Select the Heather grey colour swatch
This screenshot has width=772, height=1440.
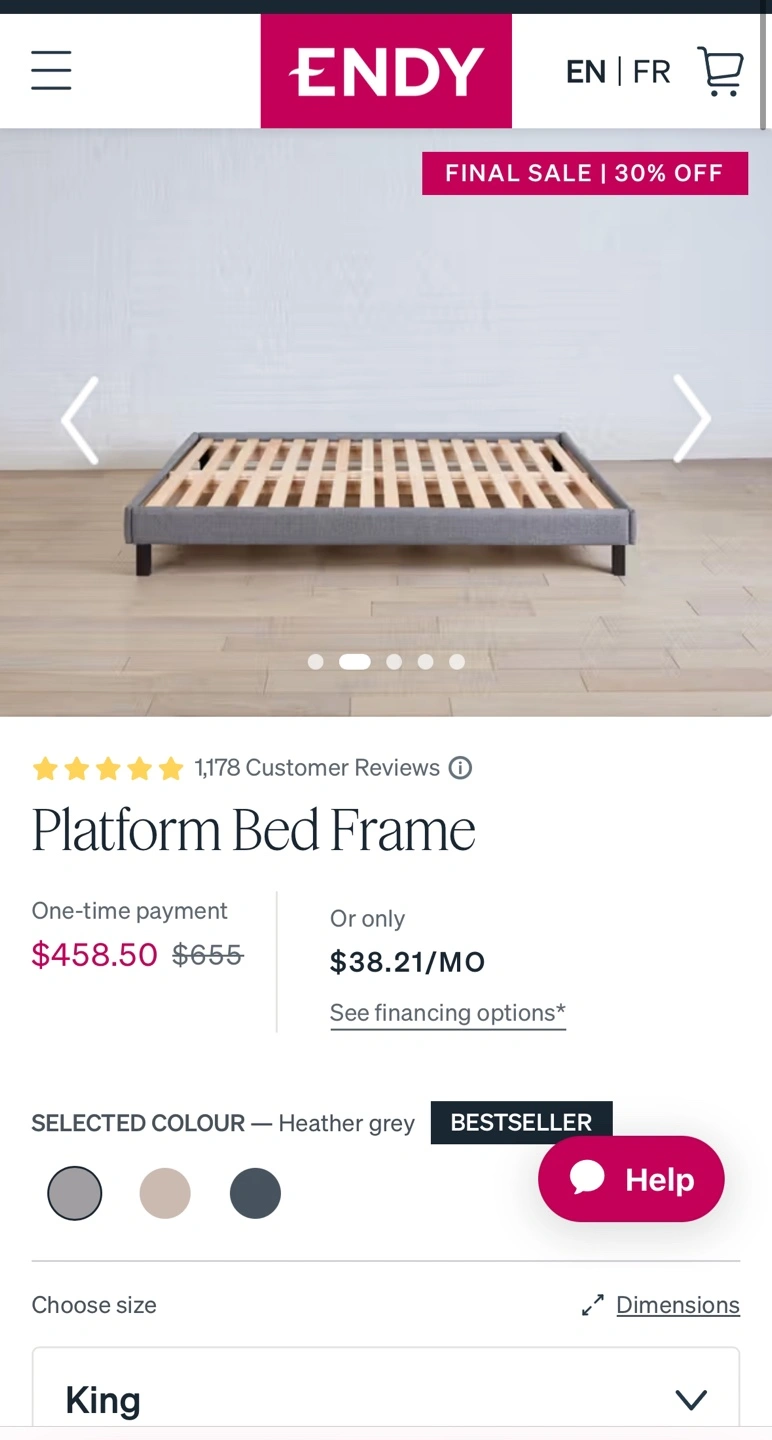tap(75, 1193)
